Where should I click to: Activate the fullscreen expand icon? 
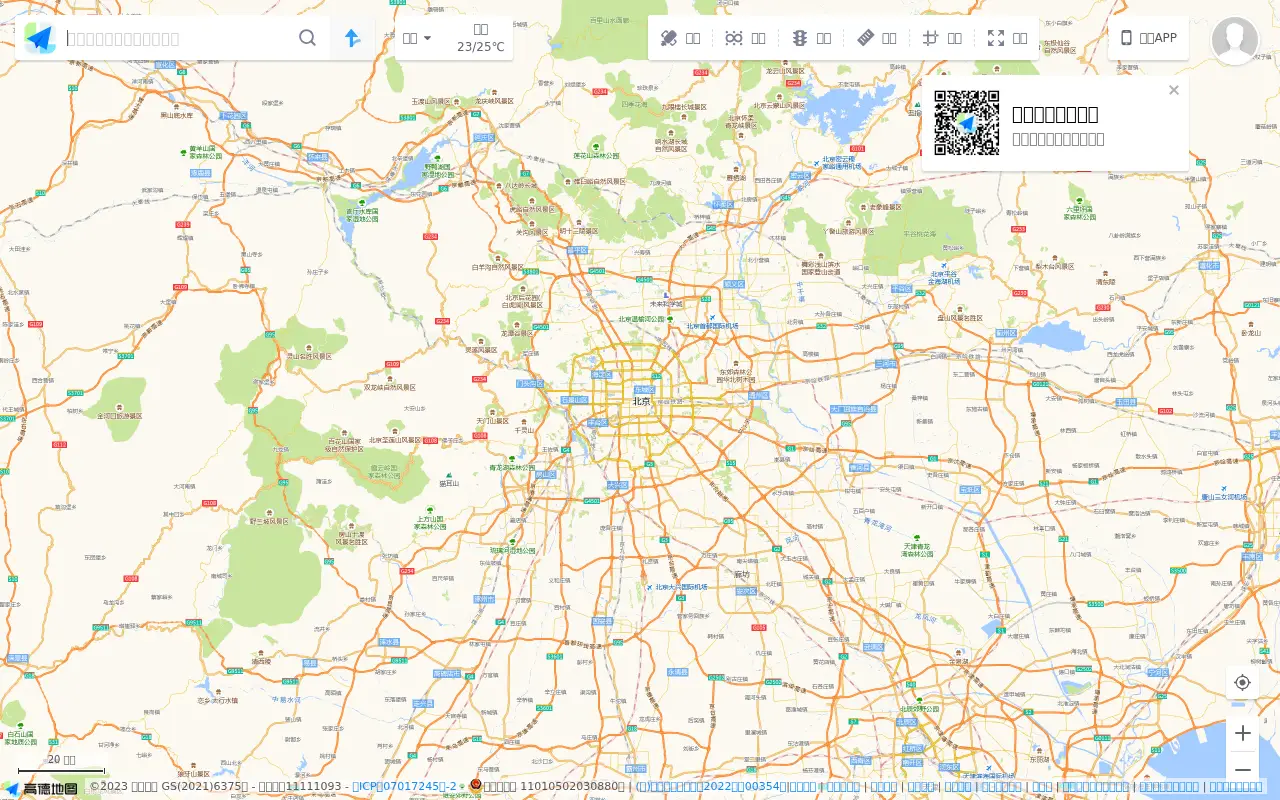coord(1007,38)
